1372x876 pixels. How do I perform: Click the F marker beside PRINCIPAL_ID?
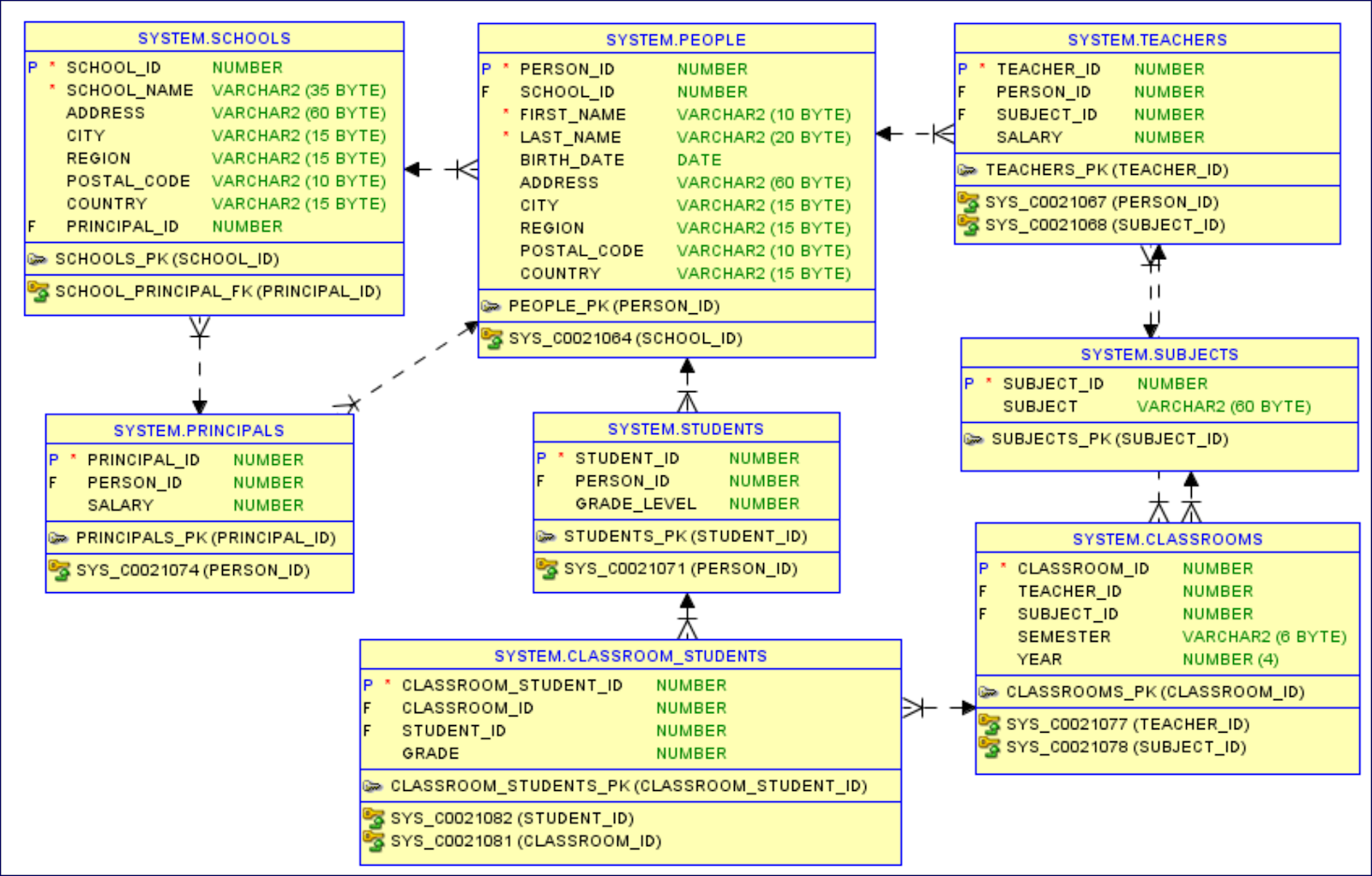point(33,227)
